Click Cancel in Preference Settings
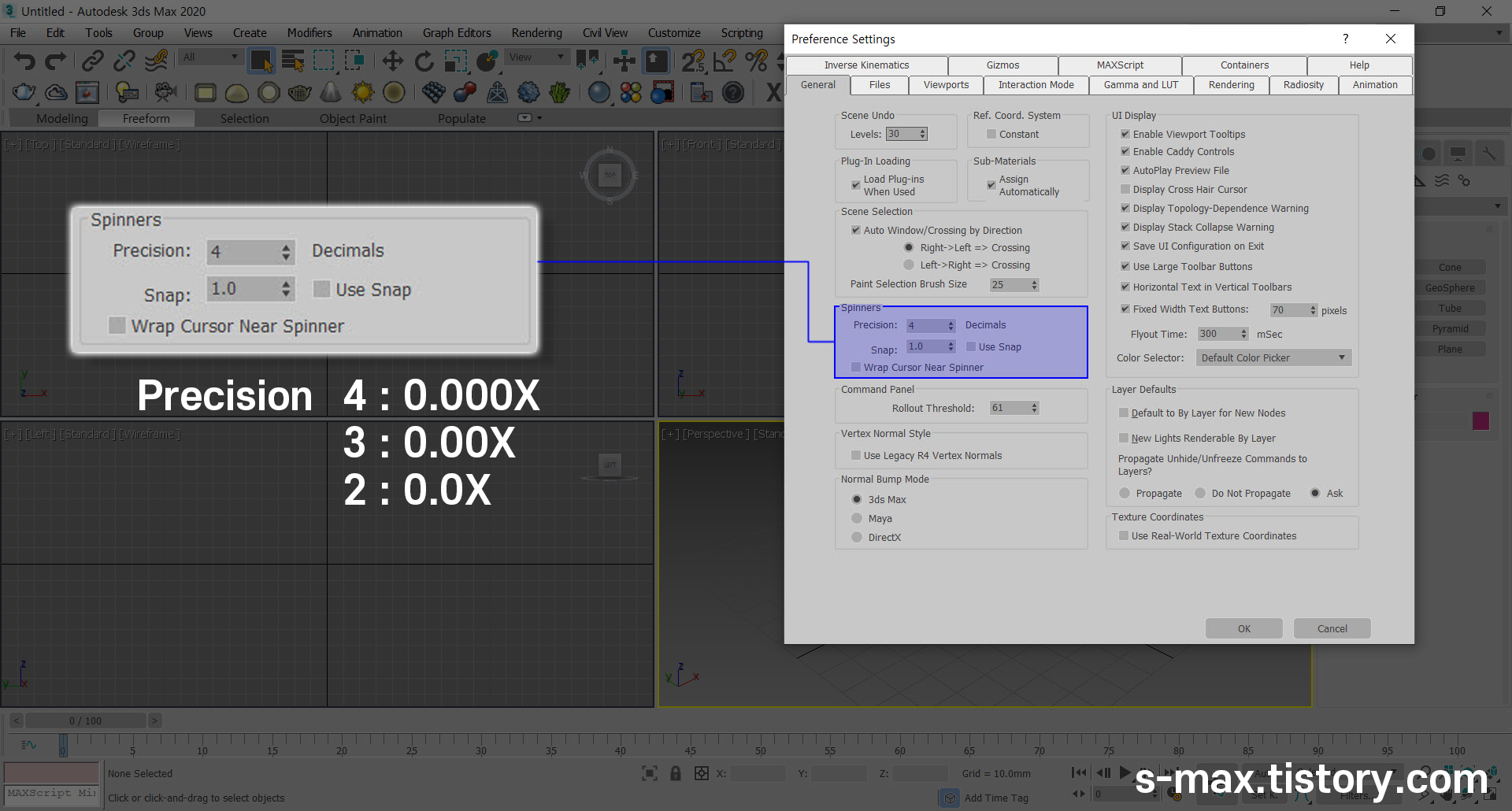 pyautogui.click(x=1332, y=628)
